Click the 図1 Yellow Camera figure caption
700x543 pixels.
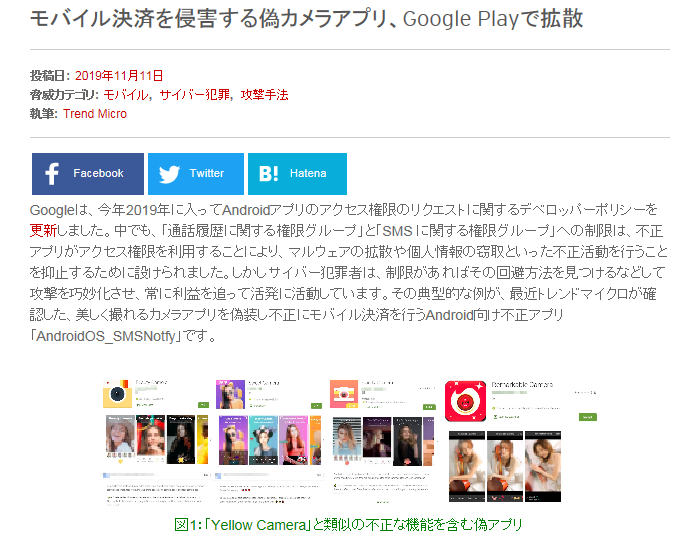(x=348, y=525)
